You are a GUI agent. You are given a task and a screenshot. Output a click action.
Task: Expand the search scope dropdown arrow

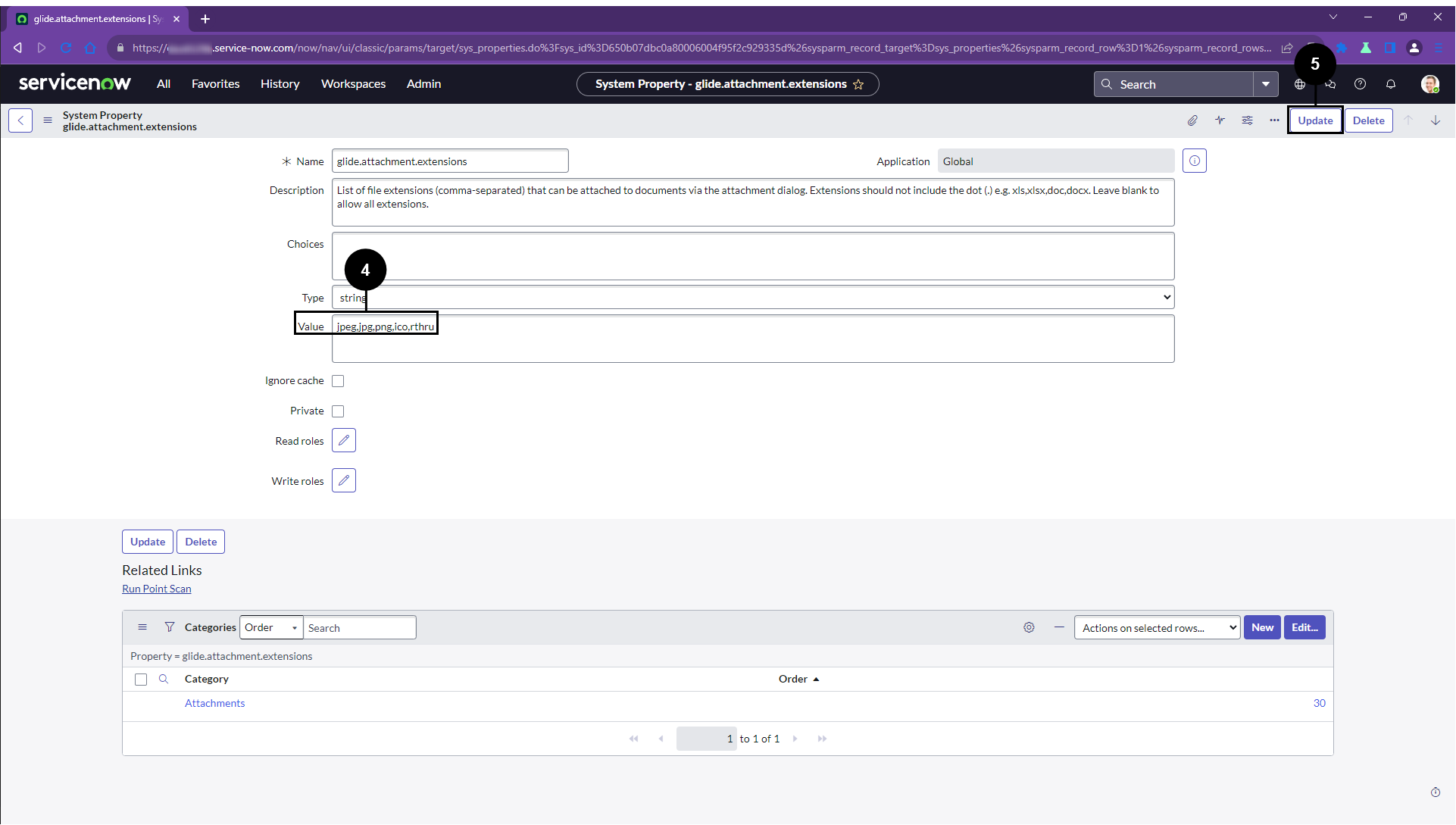pyautogui.click(x=1265, y=84)
